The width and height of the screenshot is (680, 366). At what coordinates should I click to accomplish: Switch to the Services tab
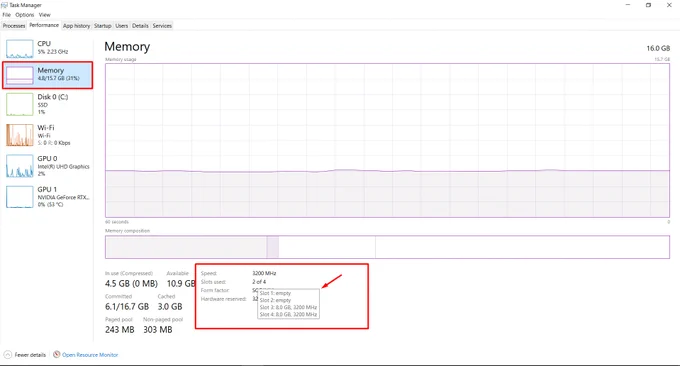[162, 26]
